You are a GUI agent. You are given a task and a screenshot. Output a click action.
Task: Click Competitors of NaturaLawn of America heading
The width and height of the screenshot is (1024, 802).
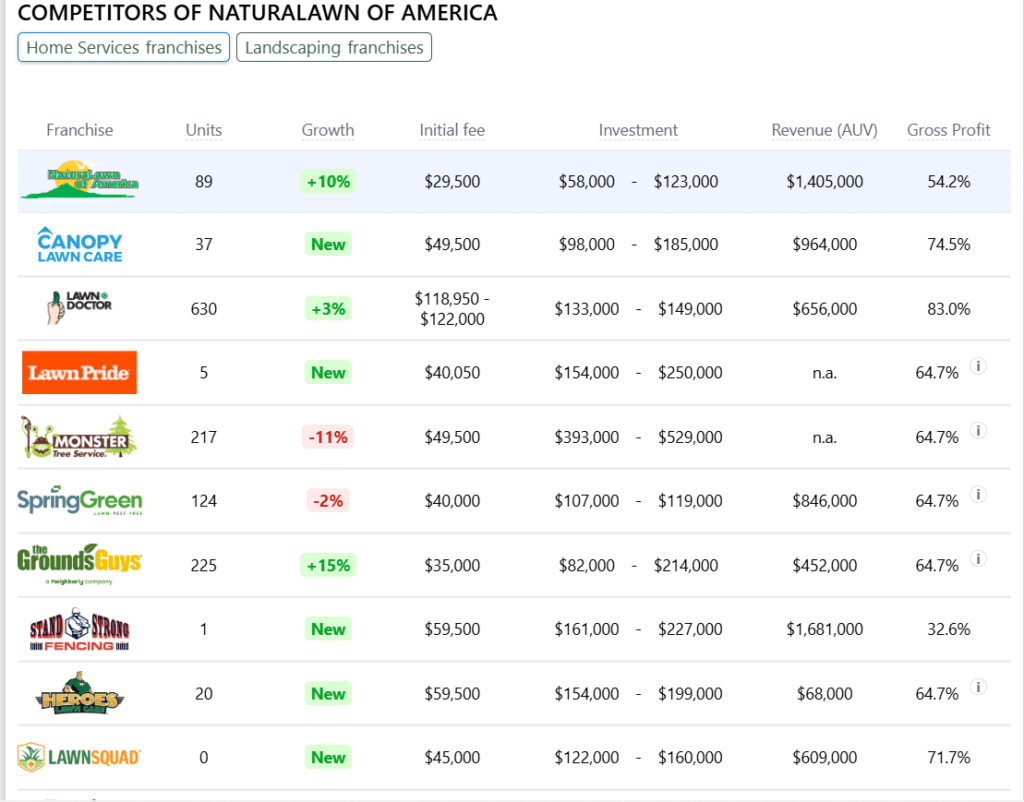257,12
